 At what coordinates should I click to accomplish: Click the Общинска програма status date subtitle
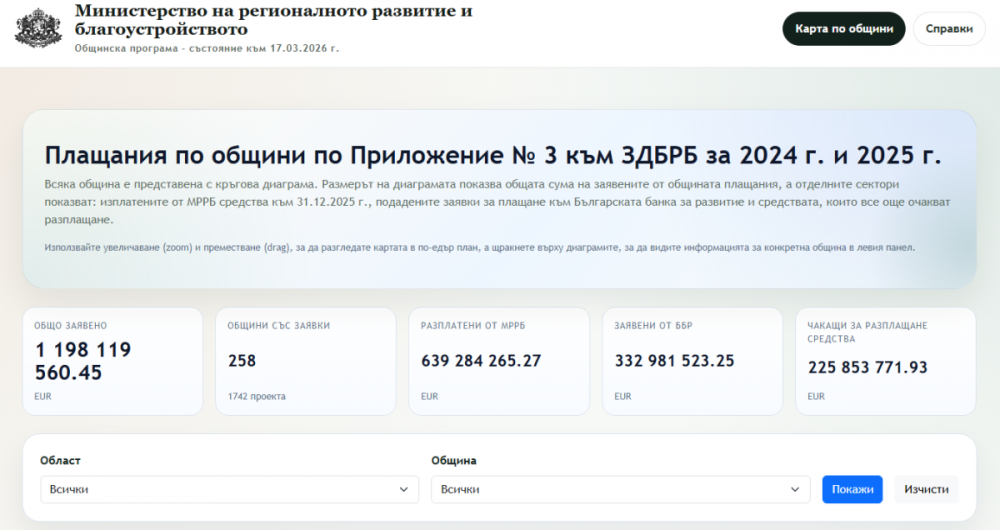tap(207, 48)
